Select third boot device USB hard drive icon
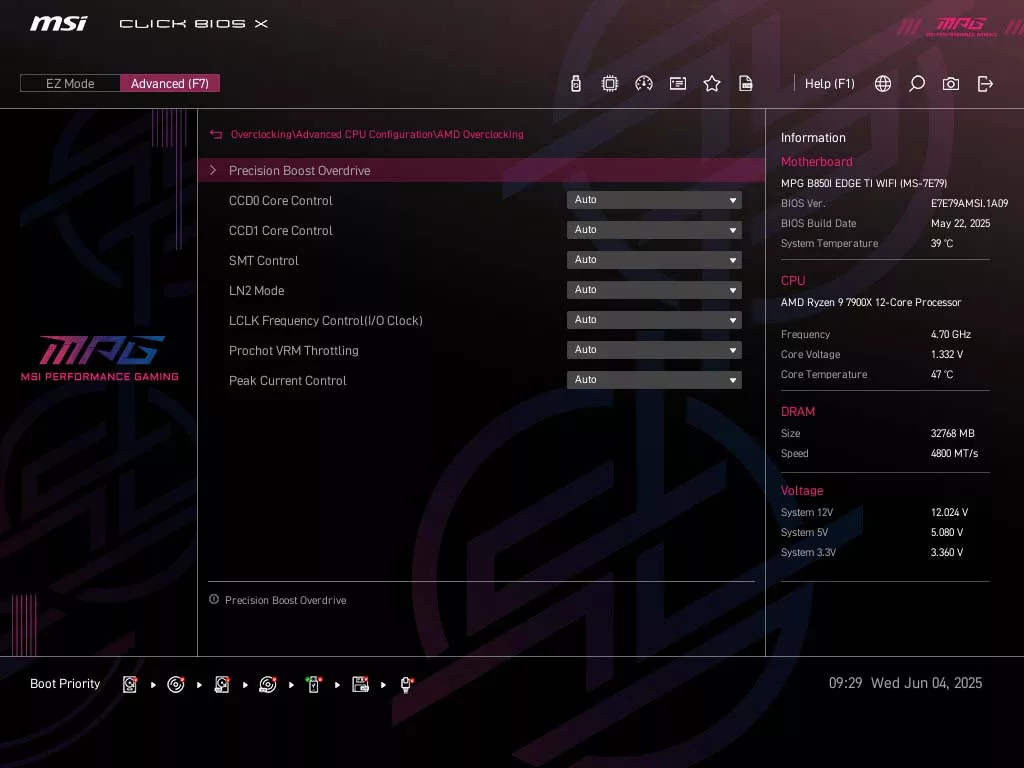This screenshot has height=768, width=1024. coord(222,684)
